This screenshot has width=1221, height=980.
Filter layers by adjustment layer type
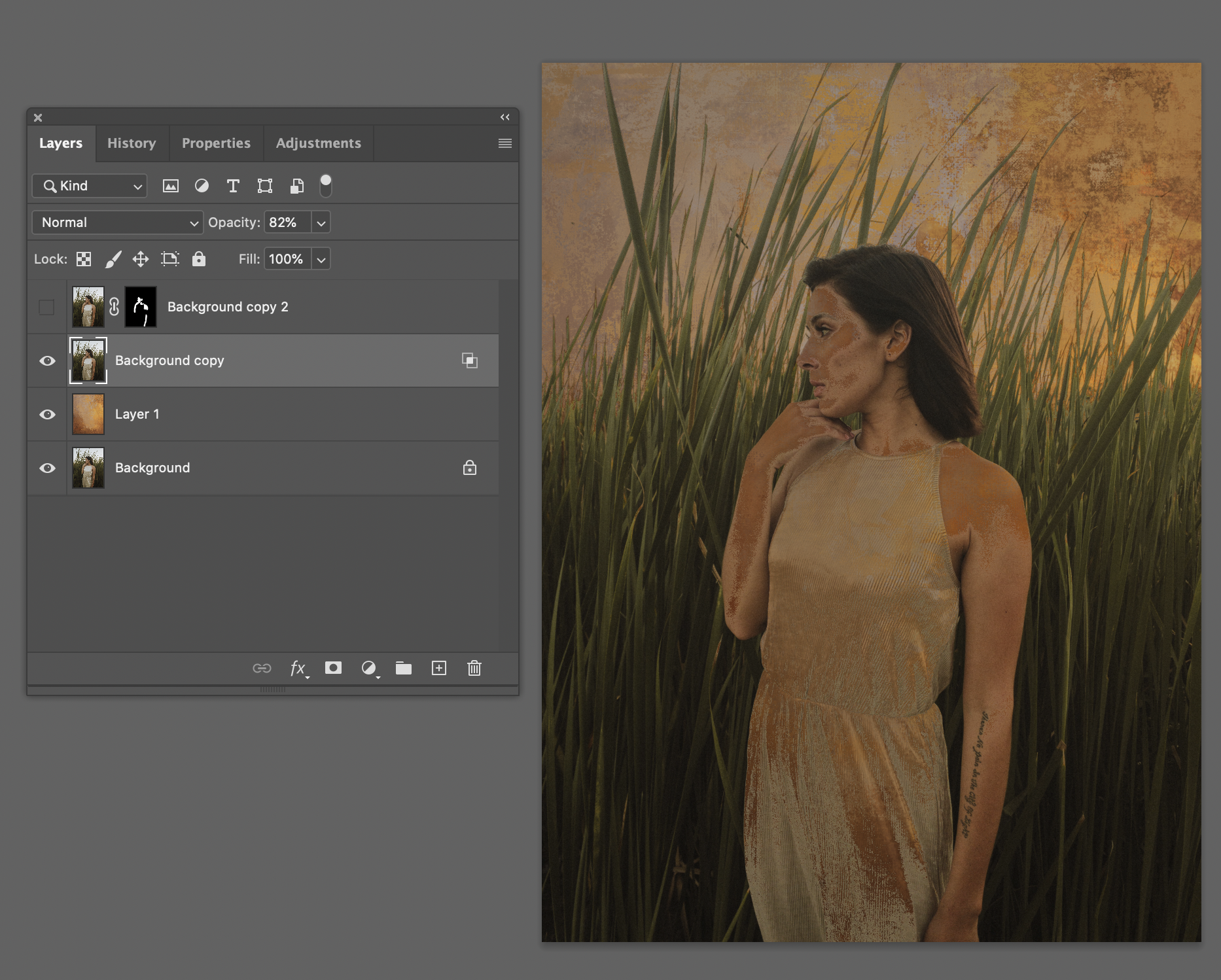click(x=202, y=186)
